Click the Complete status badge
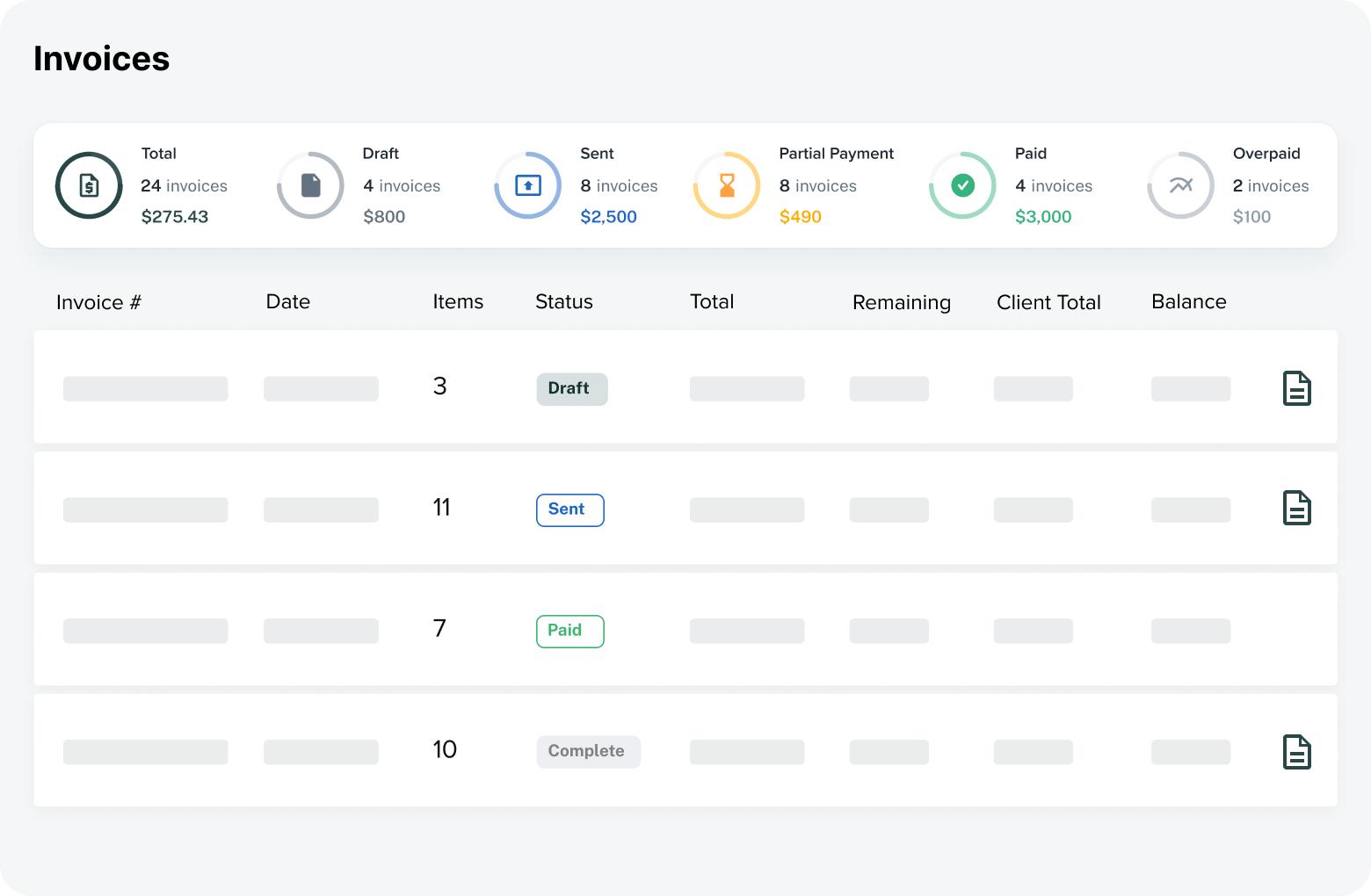Image resolution: width=1371 pixels, height=896 pixels. click(588, 752)
